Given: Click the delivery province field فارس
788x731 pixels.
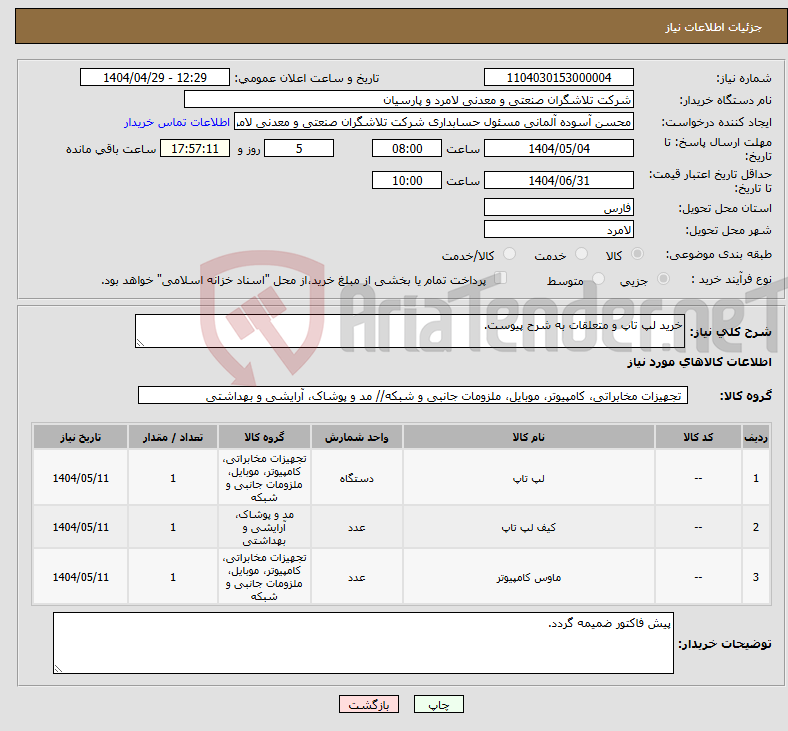Looking at the screenshot, I should (x=558, y=207).
